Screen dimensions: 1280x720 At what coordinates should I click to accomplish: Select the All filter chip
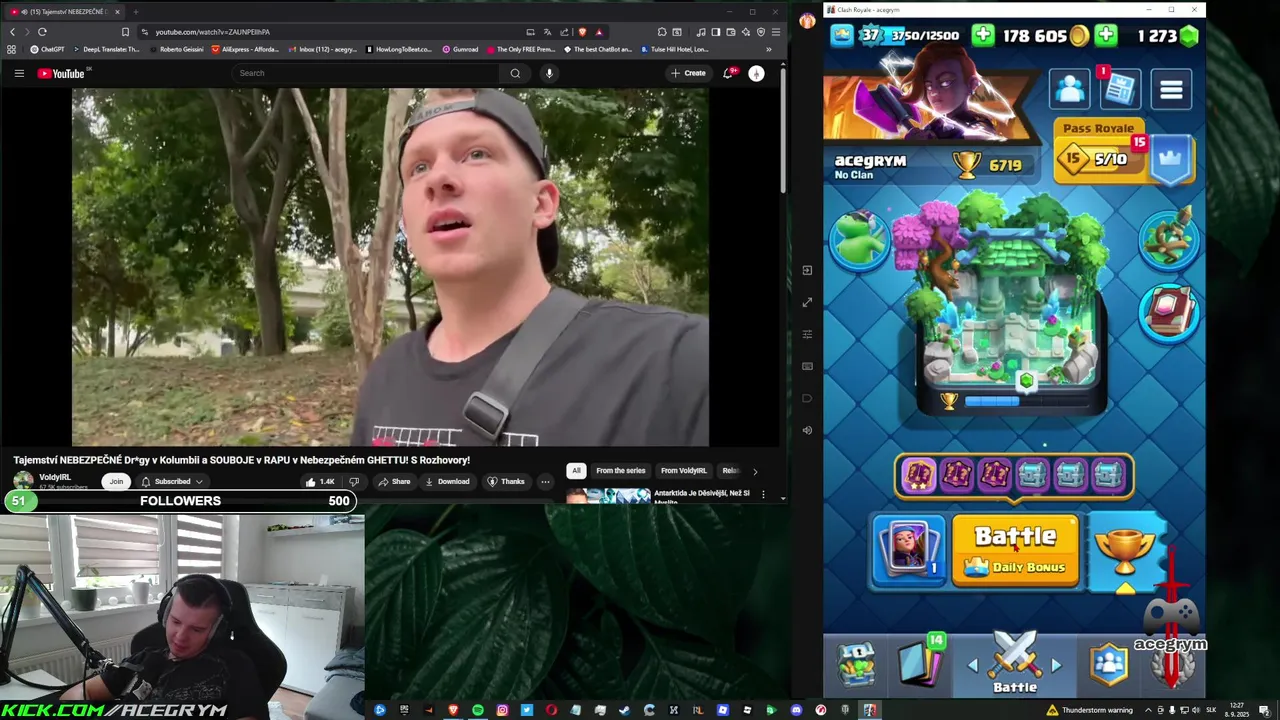point(576,471)
